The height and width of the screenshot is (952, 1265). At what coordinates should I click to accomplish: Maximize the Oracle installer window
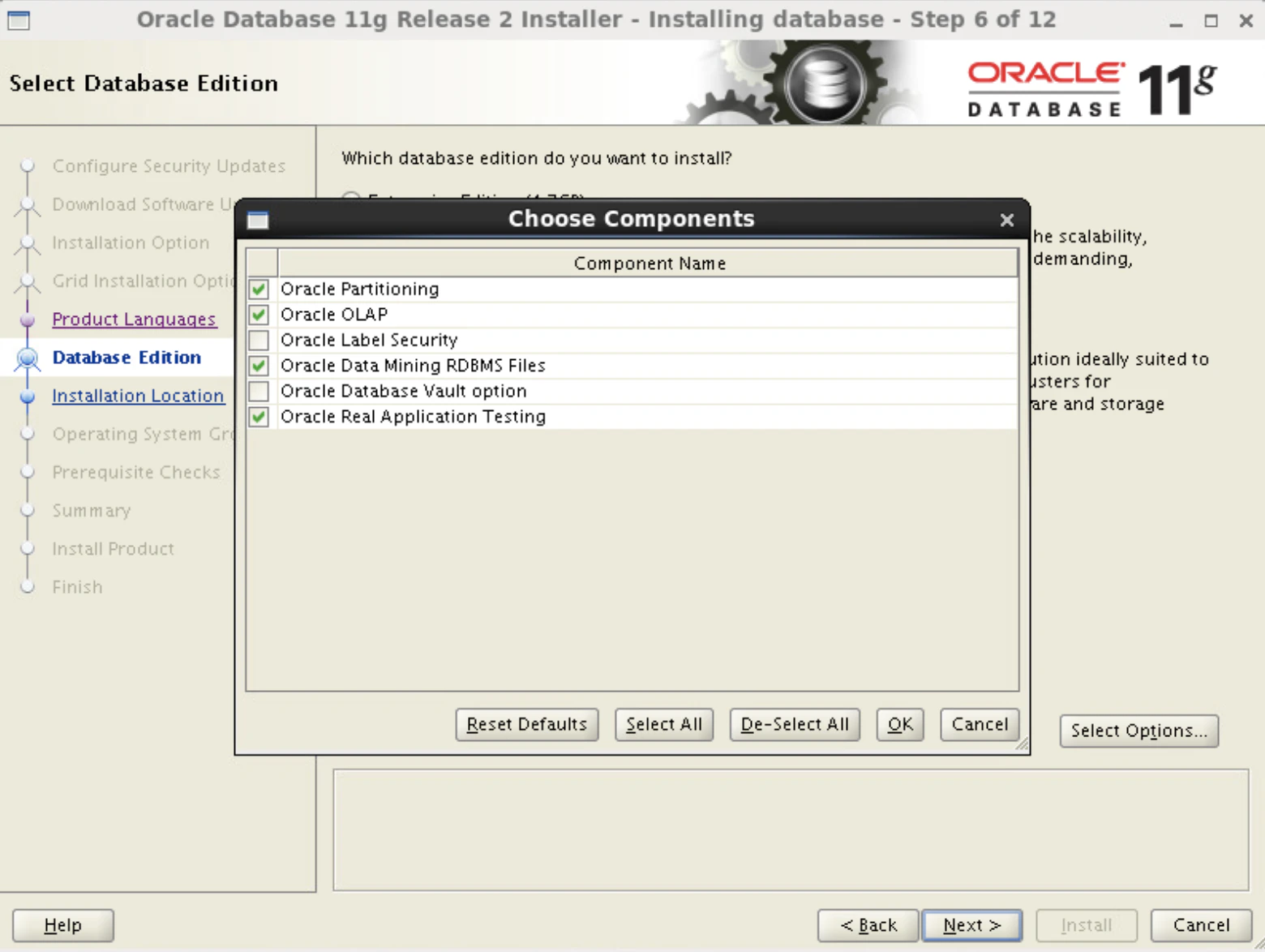click(1211, 21)
